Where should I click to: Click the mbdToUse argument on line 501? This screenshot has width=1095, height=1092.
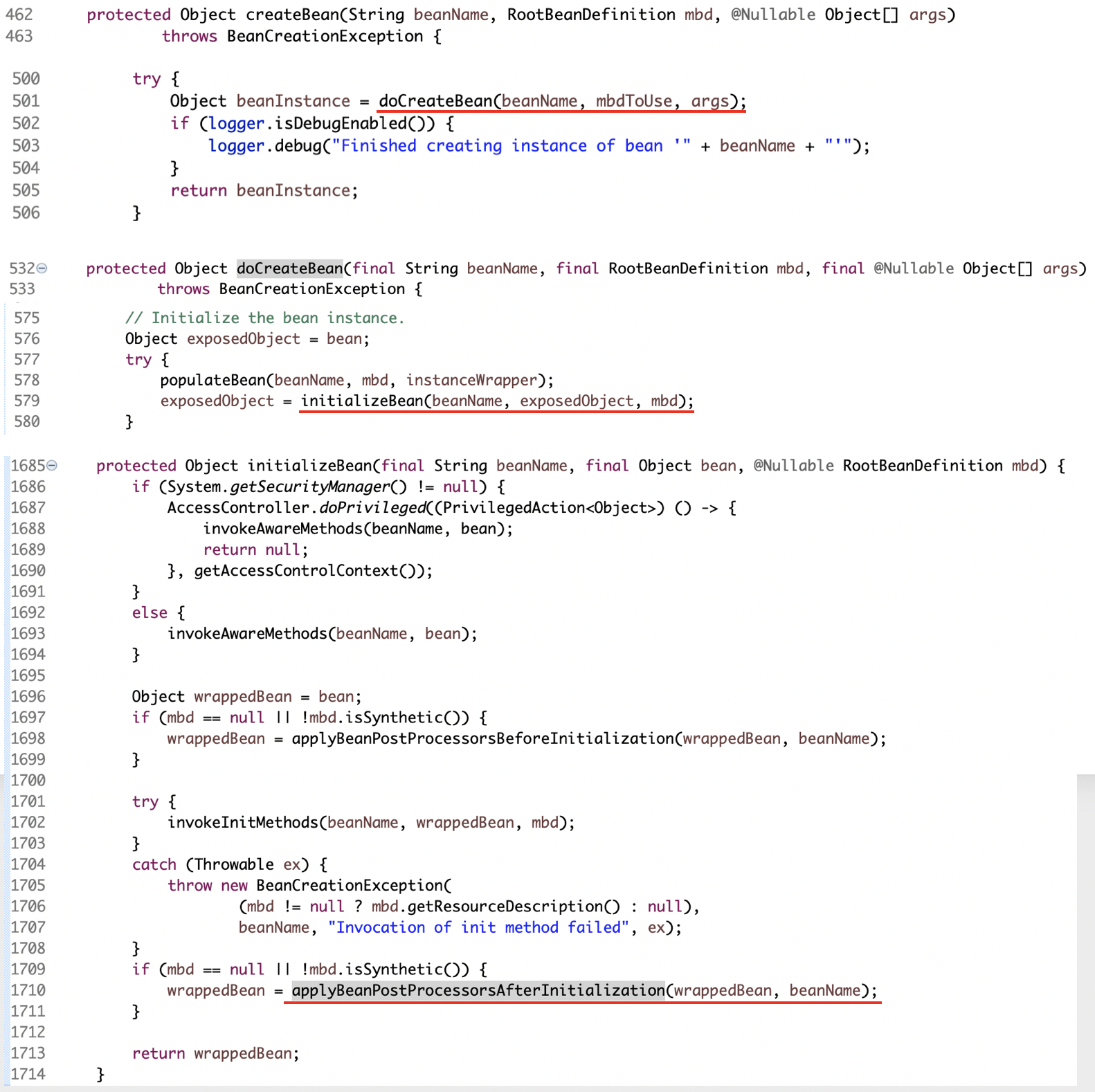634,101
